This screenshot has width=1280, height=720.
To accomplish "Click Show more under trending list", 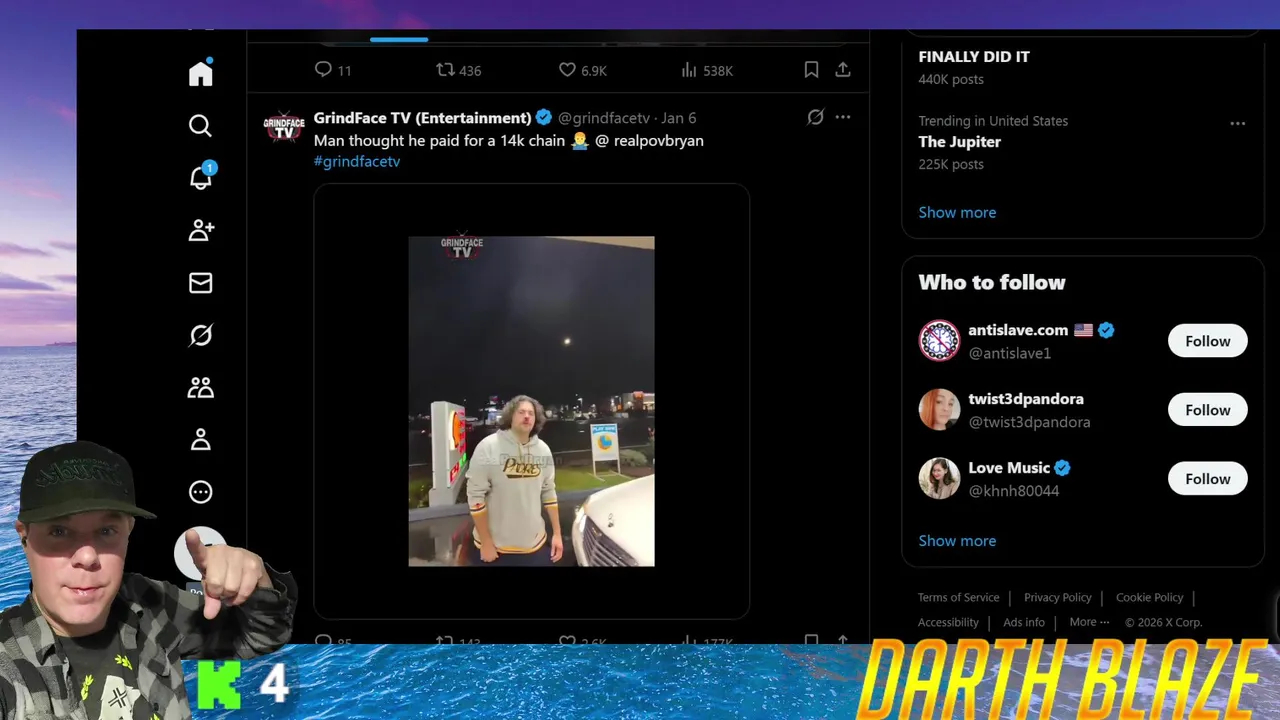I will pos(957,212).
